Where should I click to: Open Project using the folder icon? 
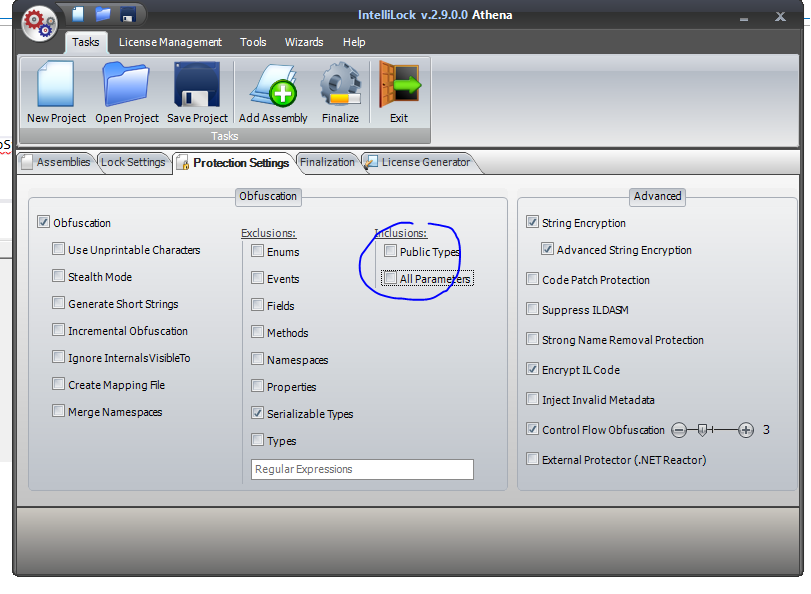tap(127, 92)
